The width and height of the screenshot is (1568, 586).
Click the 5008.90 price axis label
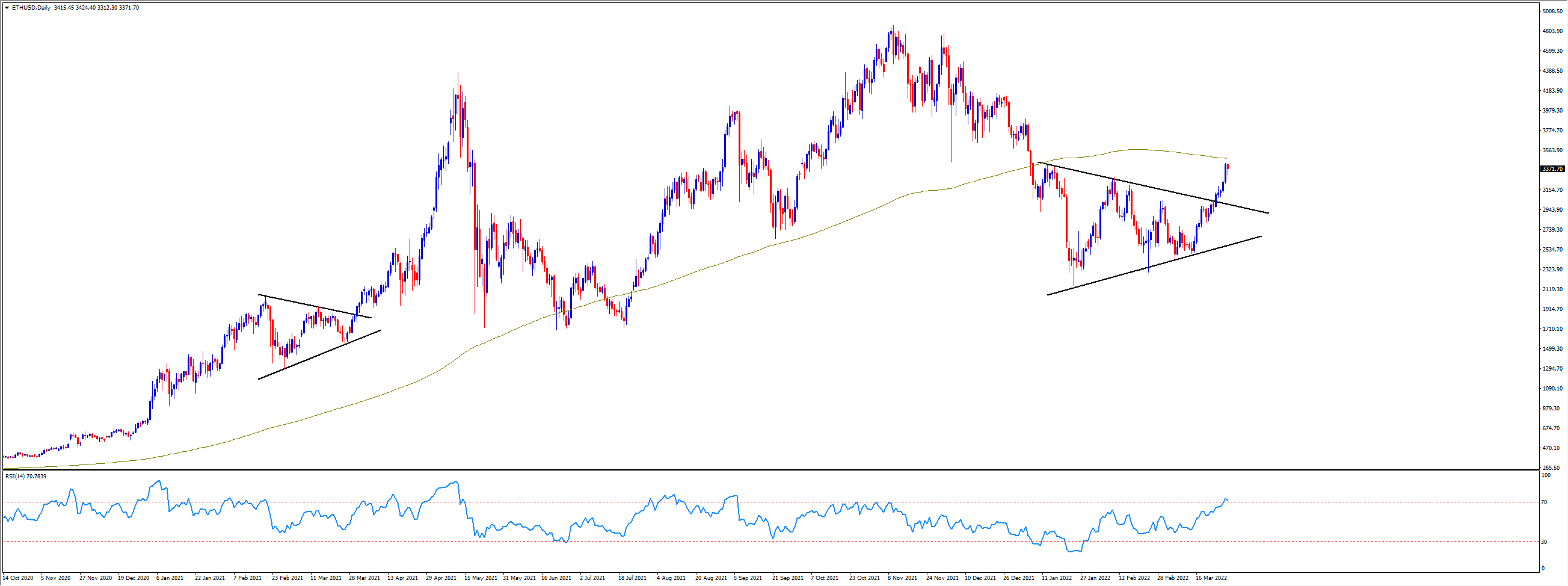point(1554,11)
